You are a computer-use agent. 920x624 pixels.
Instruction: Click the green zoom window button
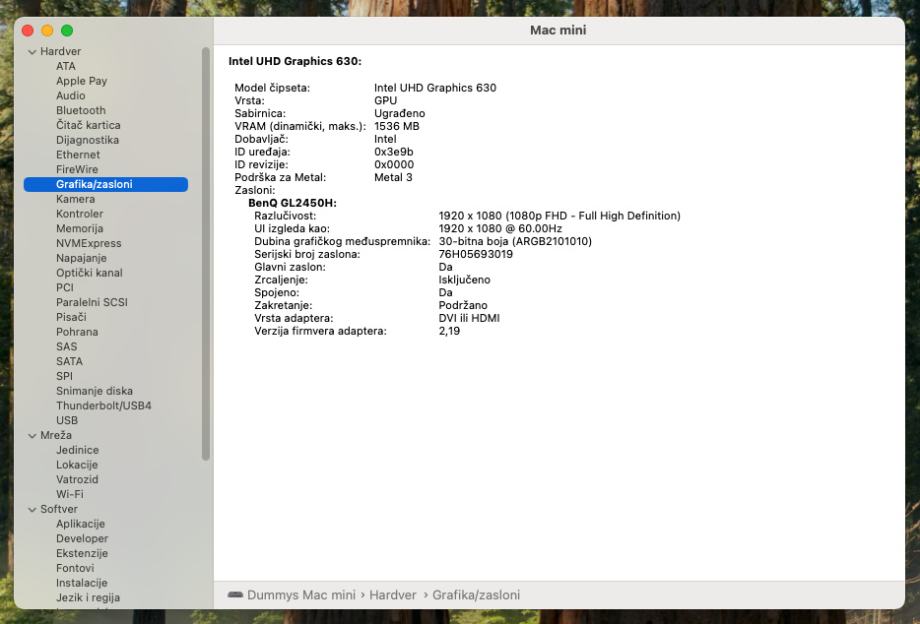coord(67,30)
